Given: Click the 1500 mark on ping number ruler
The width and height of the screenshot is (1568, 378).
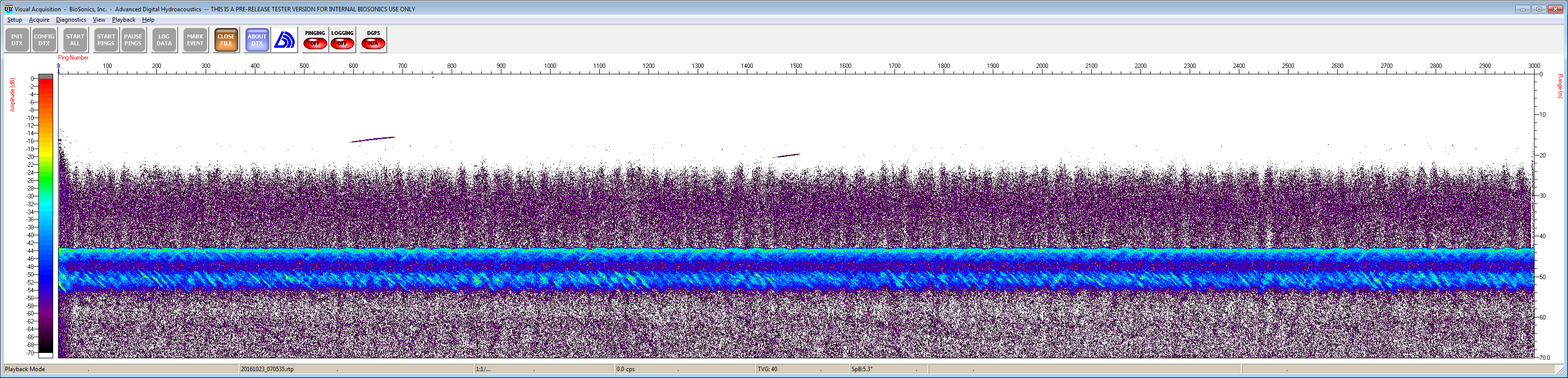Looking at the screenshot, I should (x=796, y=66).
